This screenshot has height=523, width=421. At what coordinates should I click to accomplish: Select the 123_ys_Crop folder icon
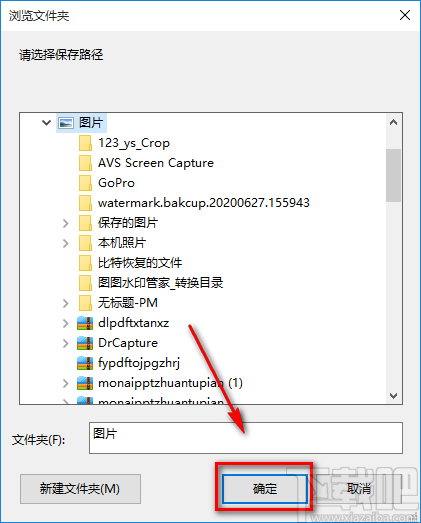point(85,143)
